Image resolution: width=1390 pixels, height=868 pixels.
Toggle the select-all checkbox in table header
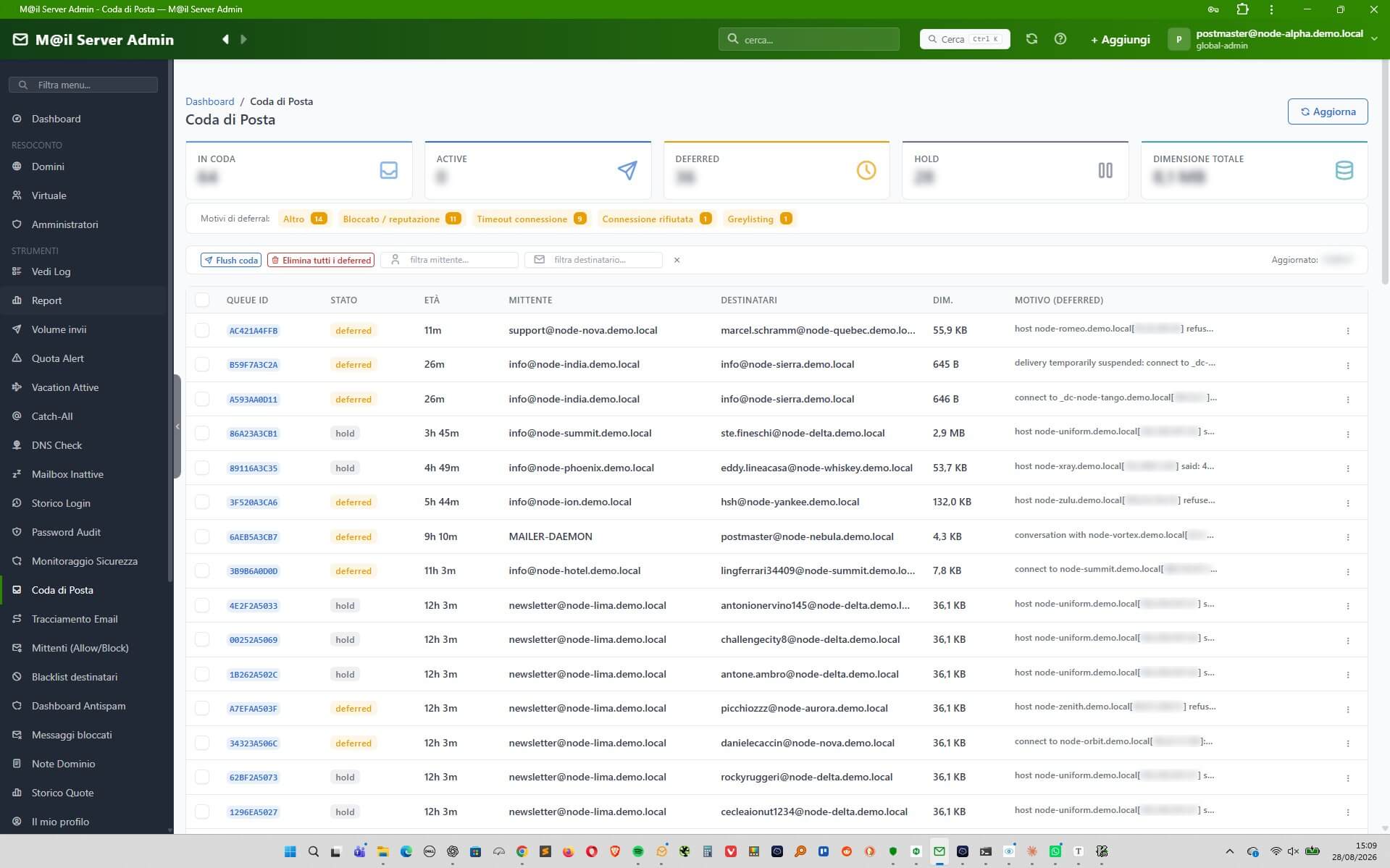[202, 300]
